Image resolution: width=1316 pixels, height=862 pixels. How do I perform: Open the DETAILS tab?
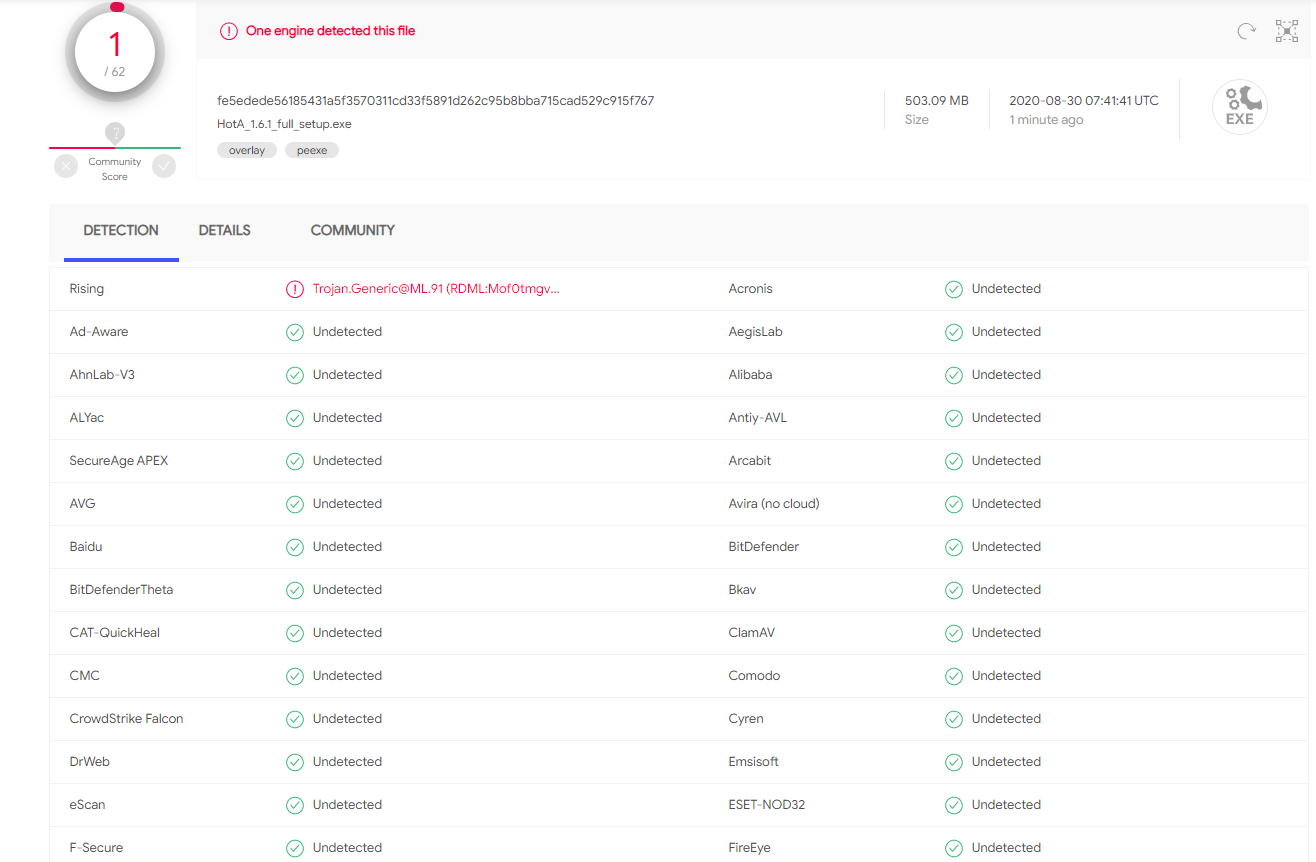click(225, 230)
